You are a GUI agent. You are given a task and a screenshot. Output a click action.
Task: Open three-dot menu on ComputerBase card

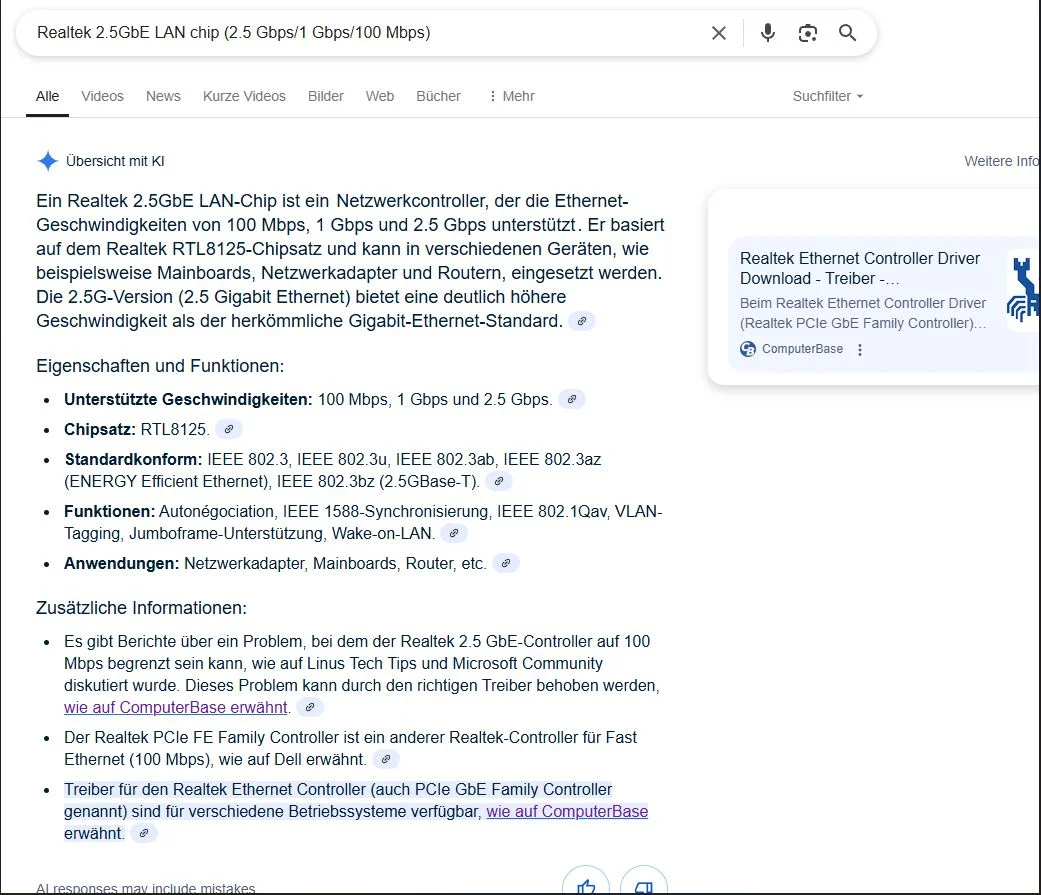click(x=860, y=350)
